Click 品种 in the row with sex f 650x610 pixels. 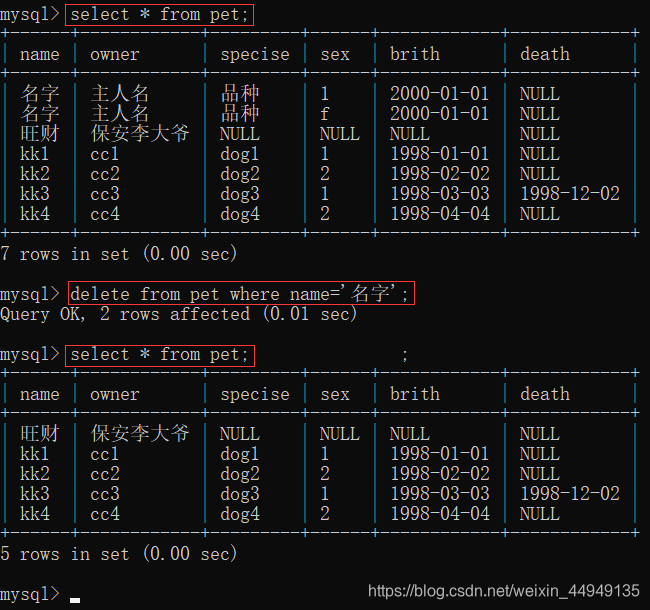[240, 114]
